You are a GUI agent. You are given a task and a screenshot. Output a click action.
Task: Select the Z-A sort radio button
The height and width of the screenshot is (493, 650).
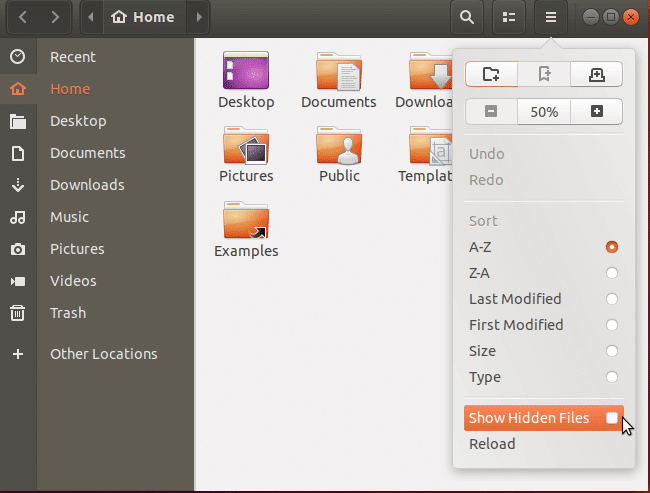612,273
